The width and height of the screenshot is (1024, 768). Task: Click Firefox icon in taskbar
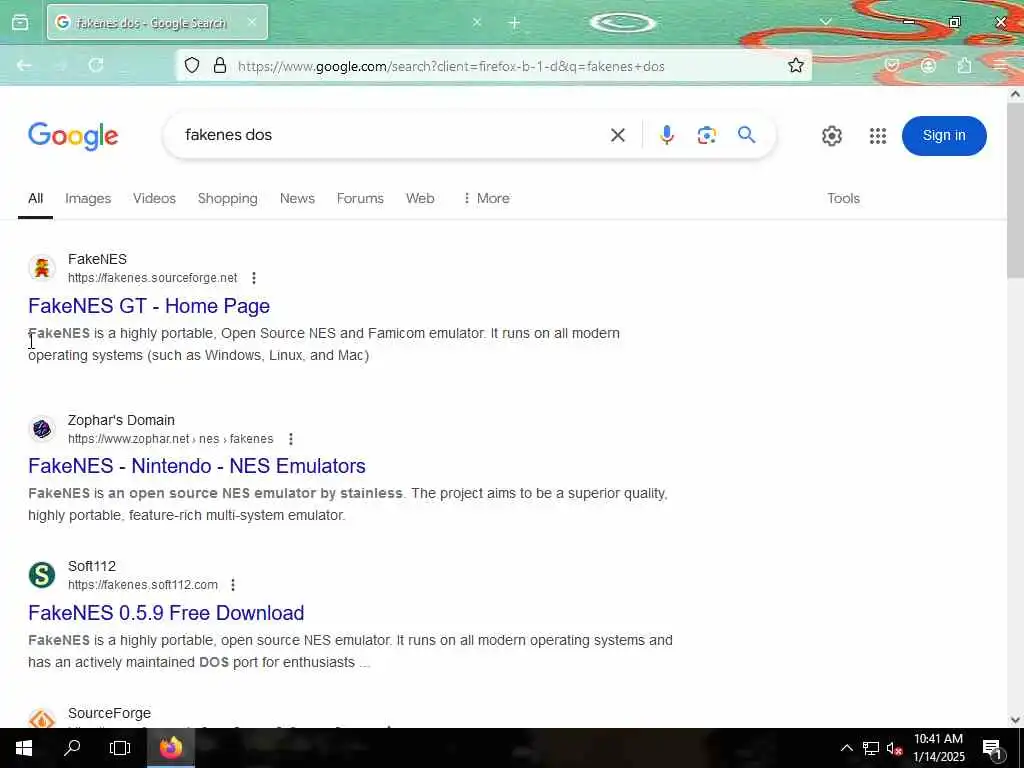pos(170,748)
